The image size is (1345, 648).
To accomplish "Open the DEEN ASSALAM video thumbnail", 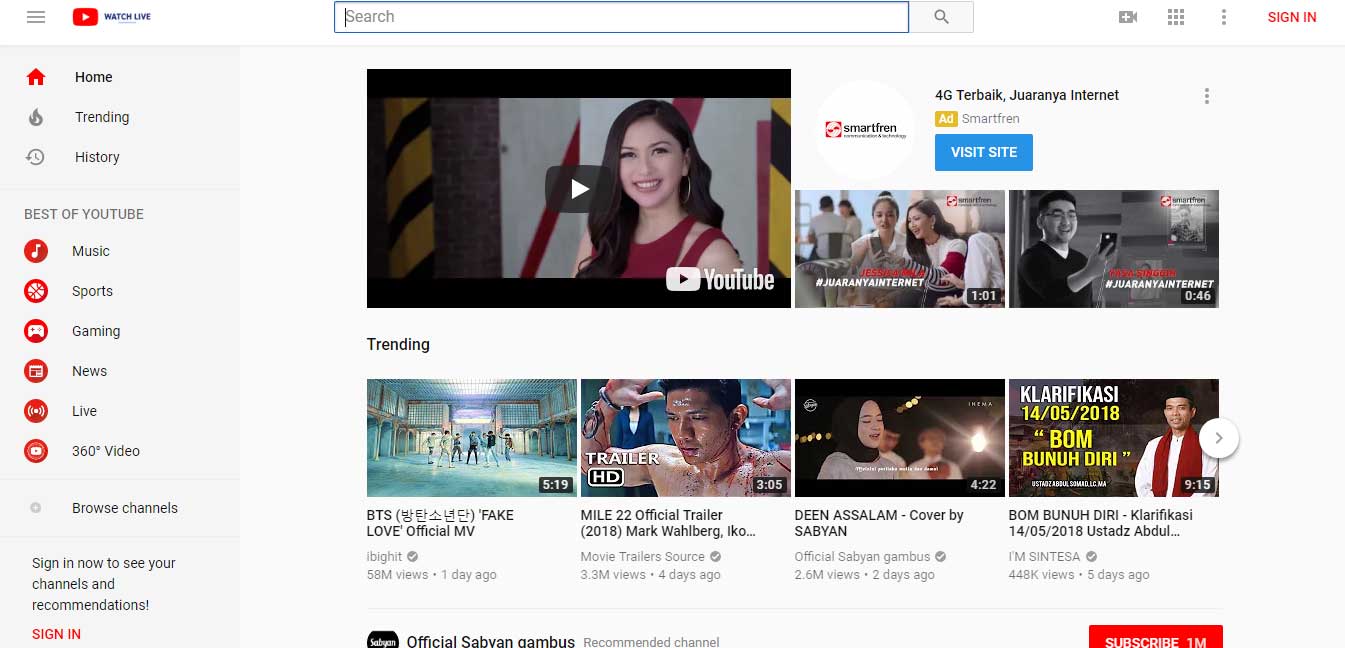I will click(900, 438).
